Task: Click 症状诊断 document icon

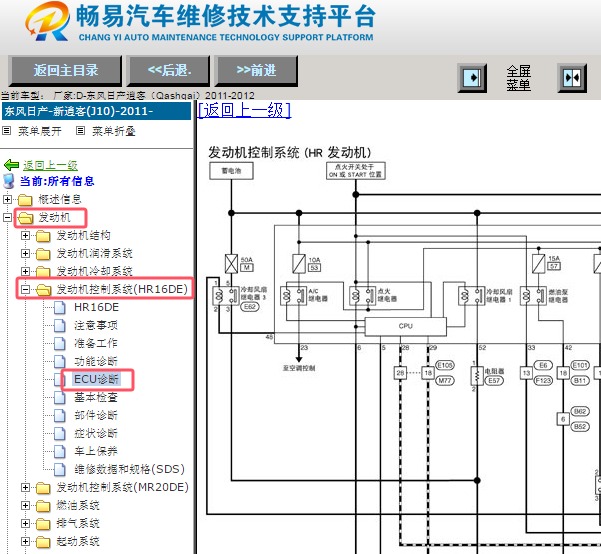Action: point(60,434)
